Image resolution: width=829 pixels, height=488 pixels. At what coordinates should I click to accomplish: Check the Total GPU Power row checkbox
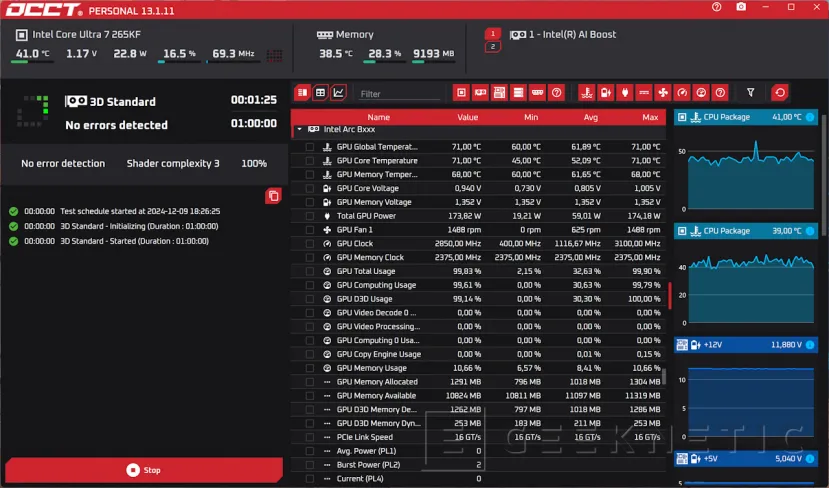point(310,216)
